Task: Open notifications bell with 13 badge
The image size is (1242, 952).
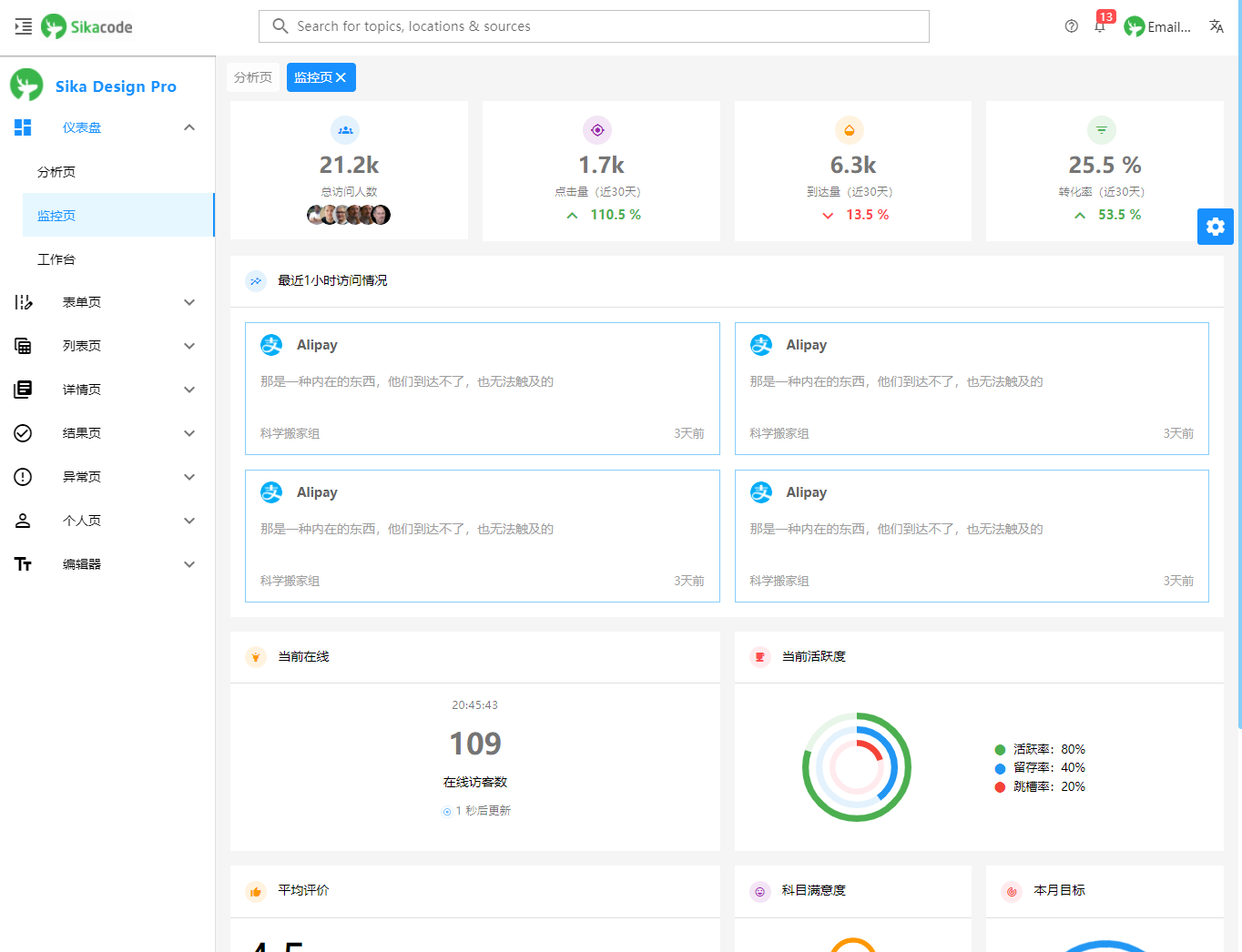Action: point(1101,25)
